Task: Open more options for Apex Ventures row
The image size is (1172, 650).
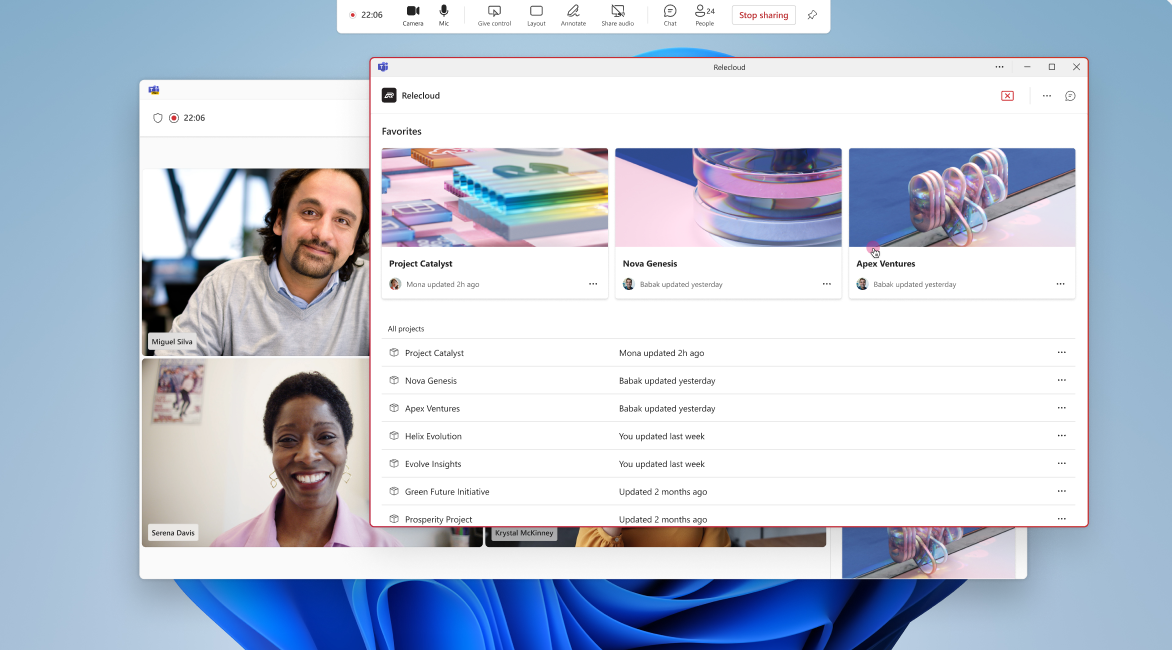Action: pos(1061,408)
